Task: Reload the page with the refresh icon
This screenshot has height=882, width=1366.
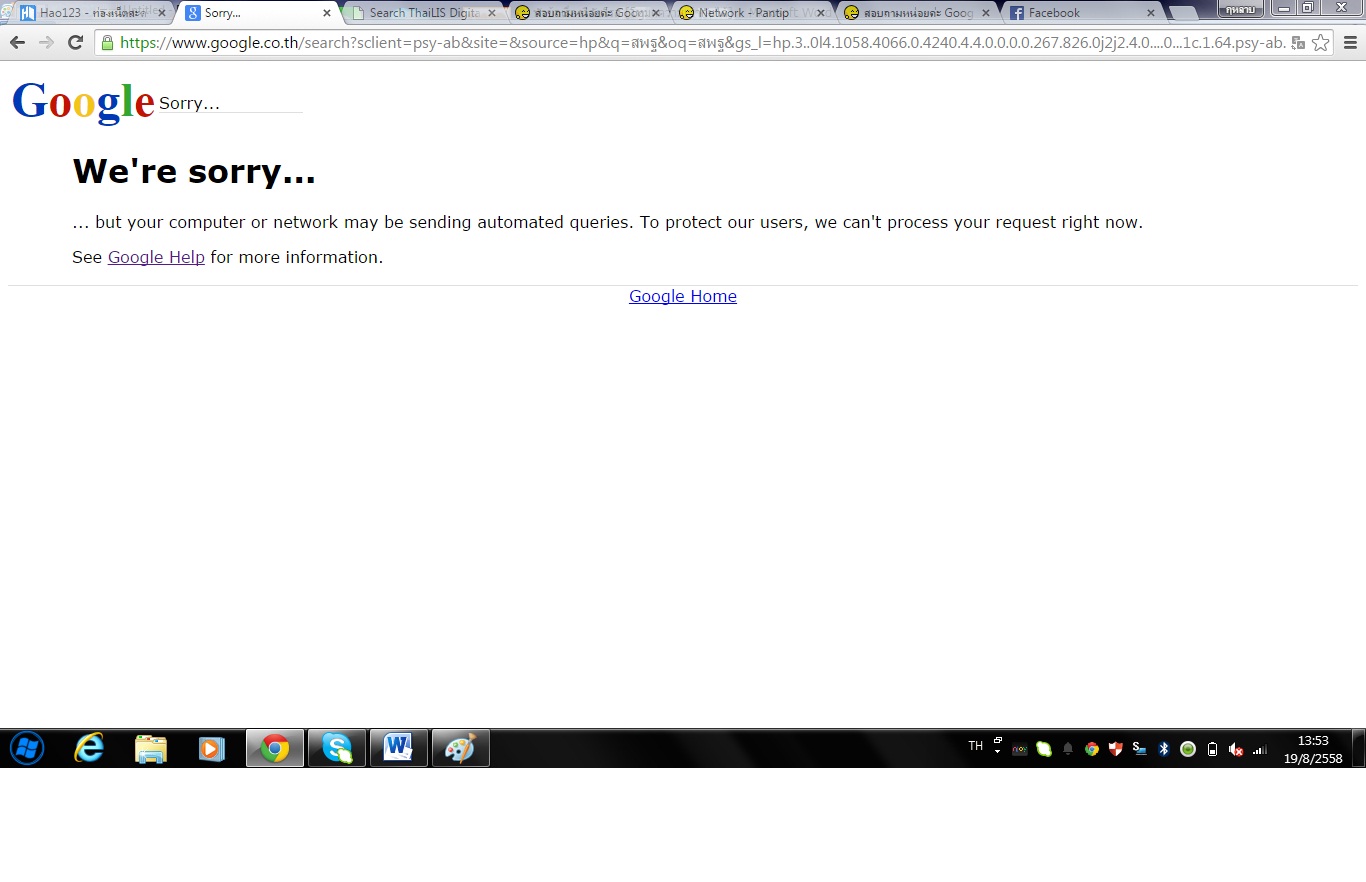Action: coord(75,42)
